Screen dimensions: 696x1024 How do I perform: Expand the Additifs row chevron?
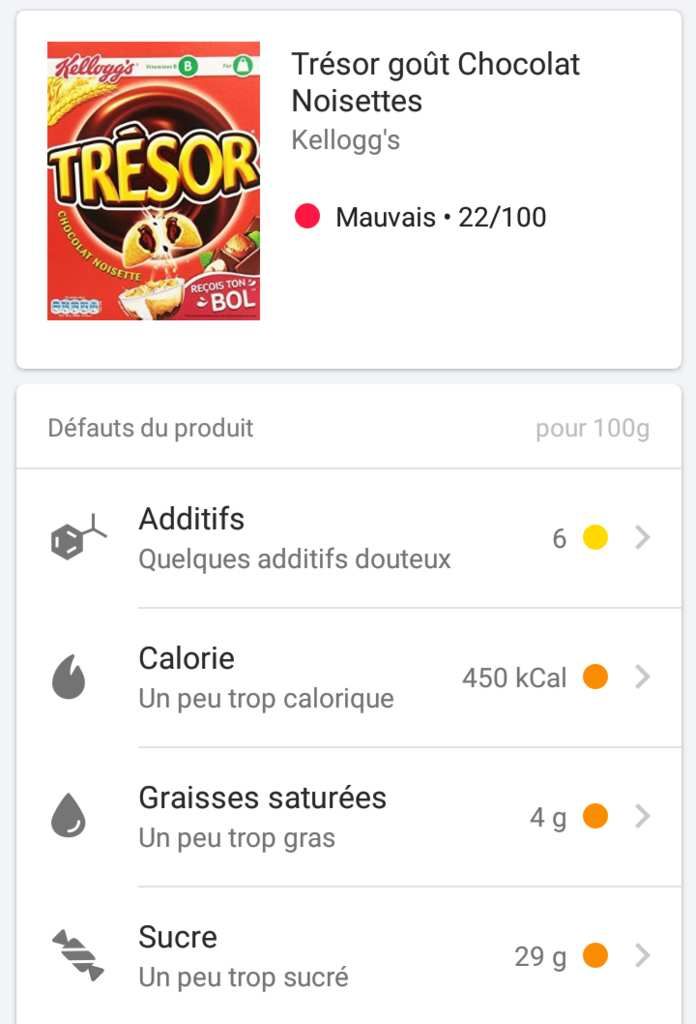point(642,537)
